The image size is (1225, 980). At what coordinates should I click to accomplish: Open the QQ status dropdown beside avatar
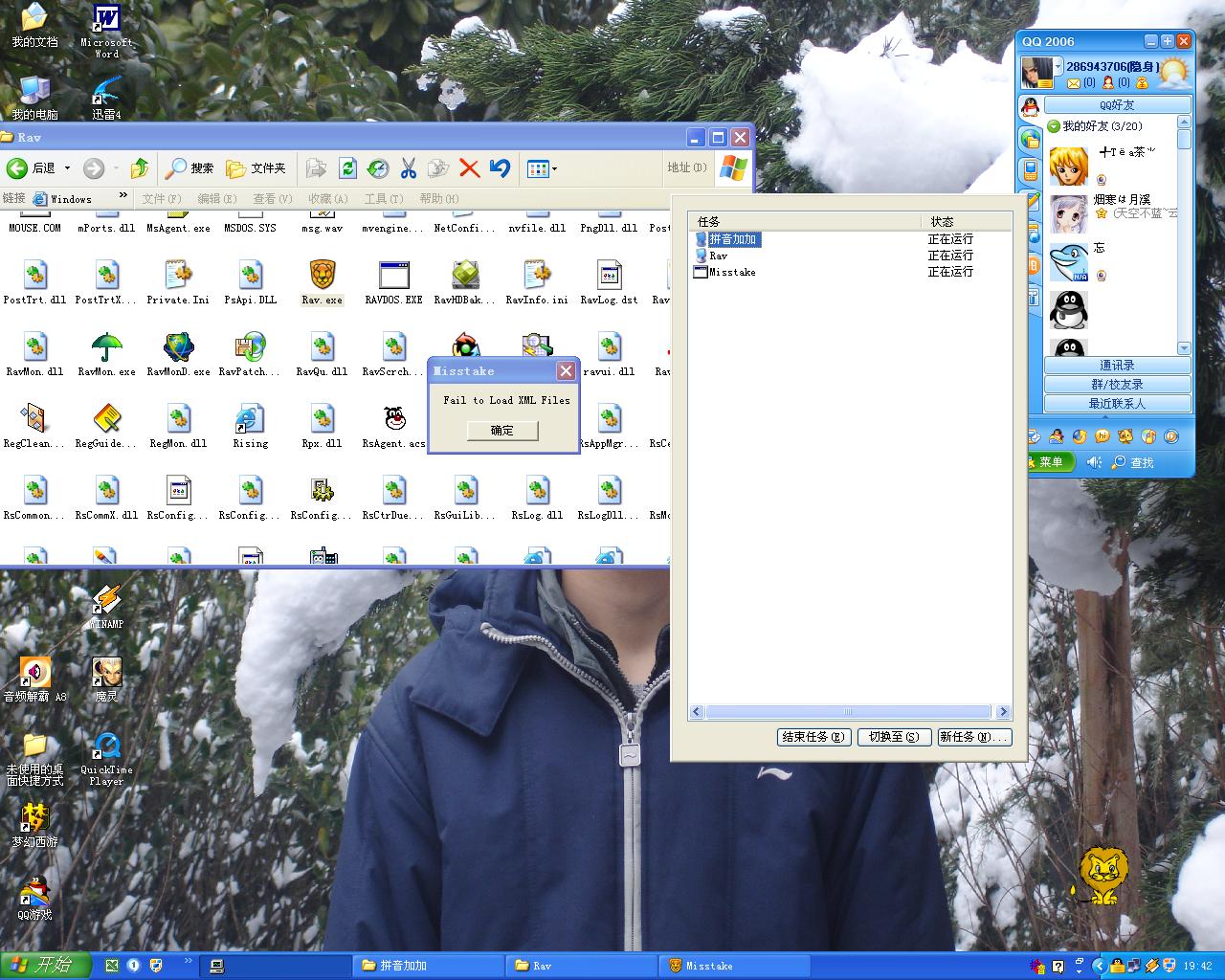[1058, 66]
